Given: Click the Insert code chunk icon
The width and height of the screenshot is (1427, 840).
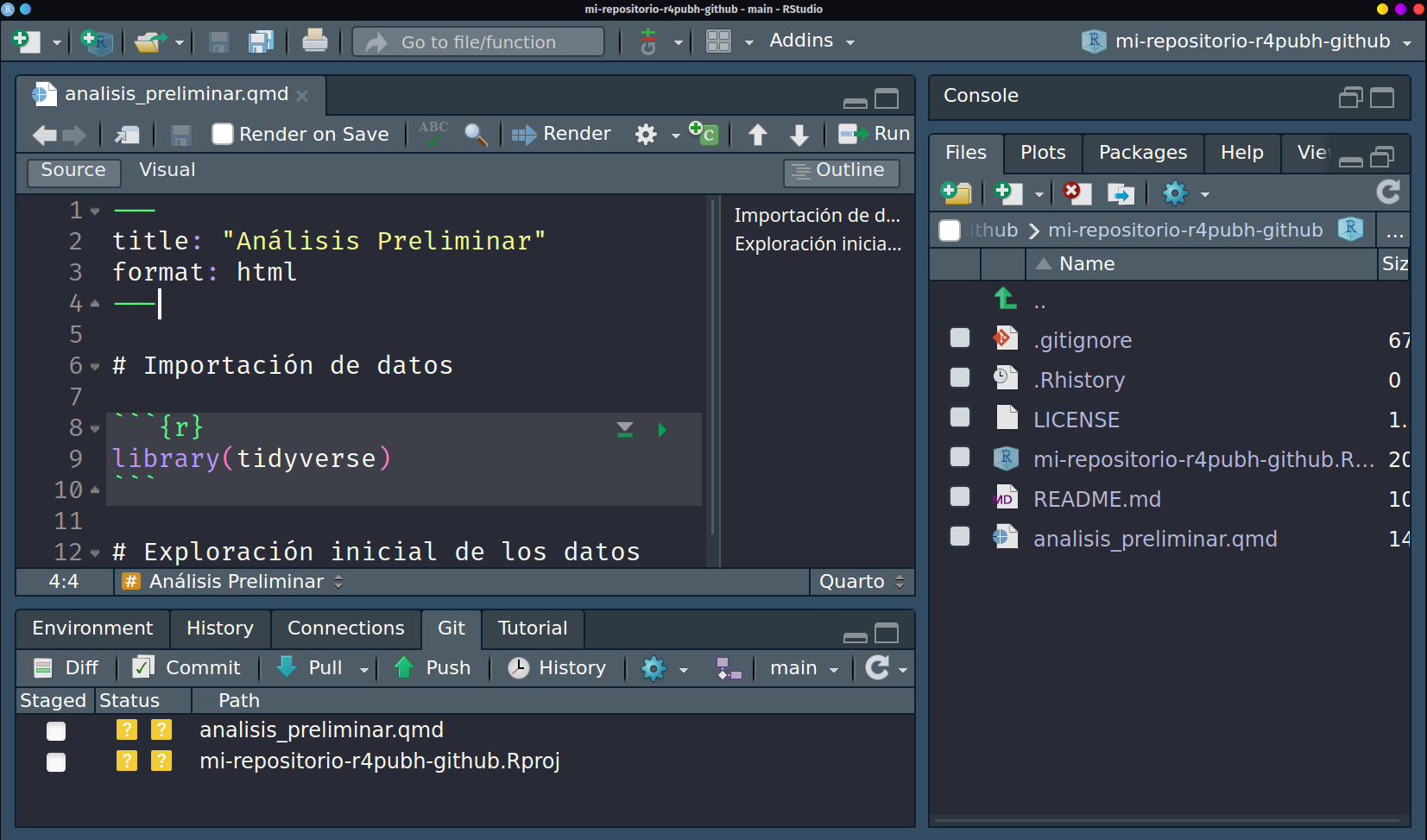Looking at the screenshot, I should (704, 133).
